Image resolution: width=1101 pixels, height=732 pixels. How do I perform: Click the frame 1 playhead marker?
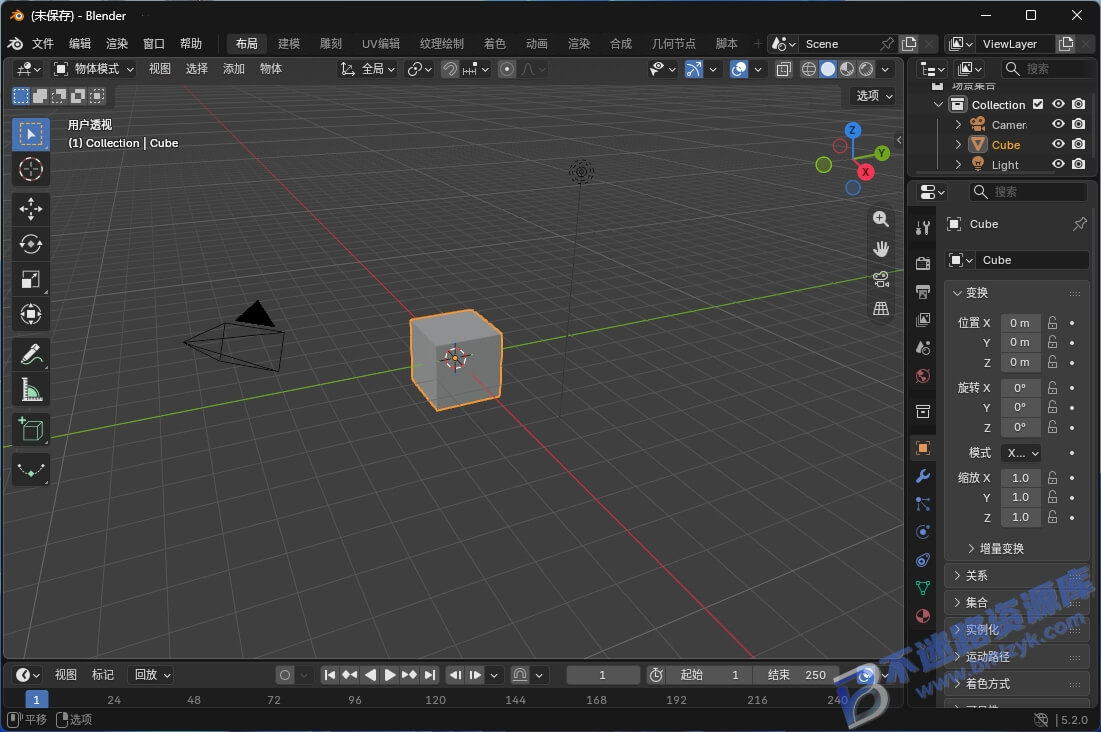click(x=37, y=700)
